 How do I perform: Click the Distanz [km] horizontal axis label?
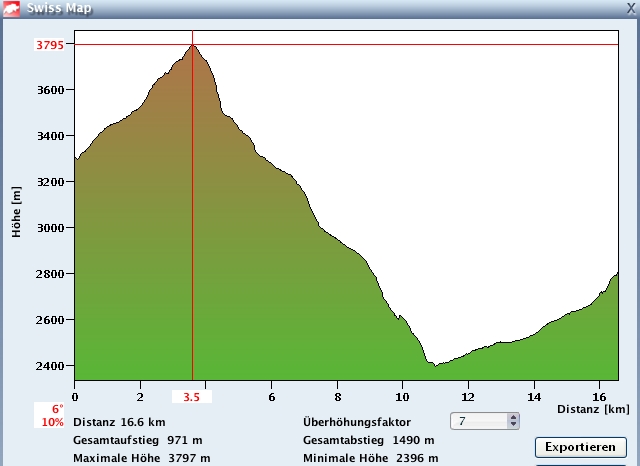(x=594, y=408)
